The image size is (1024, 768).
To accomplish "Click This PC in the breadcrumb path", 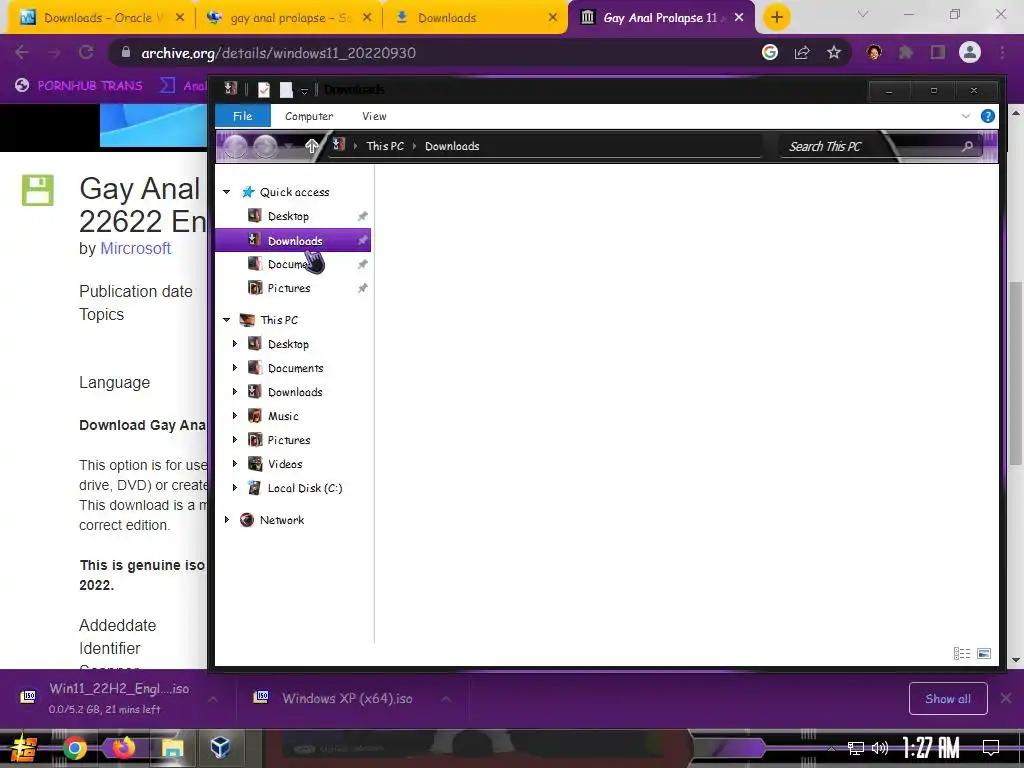I will pyautogui.click(x=385, y=146).
